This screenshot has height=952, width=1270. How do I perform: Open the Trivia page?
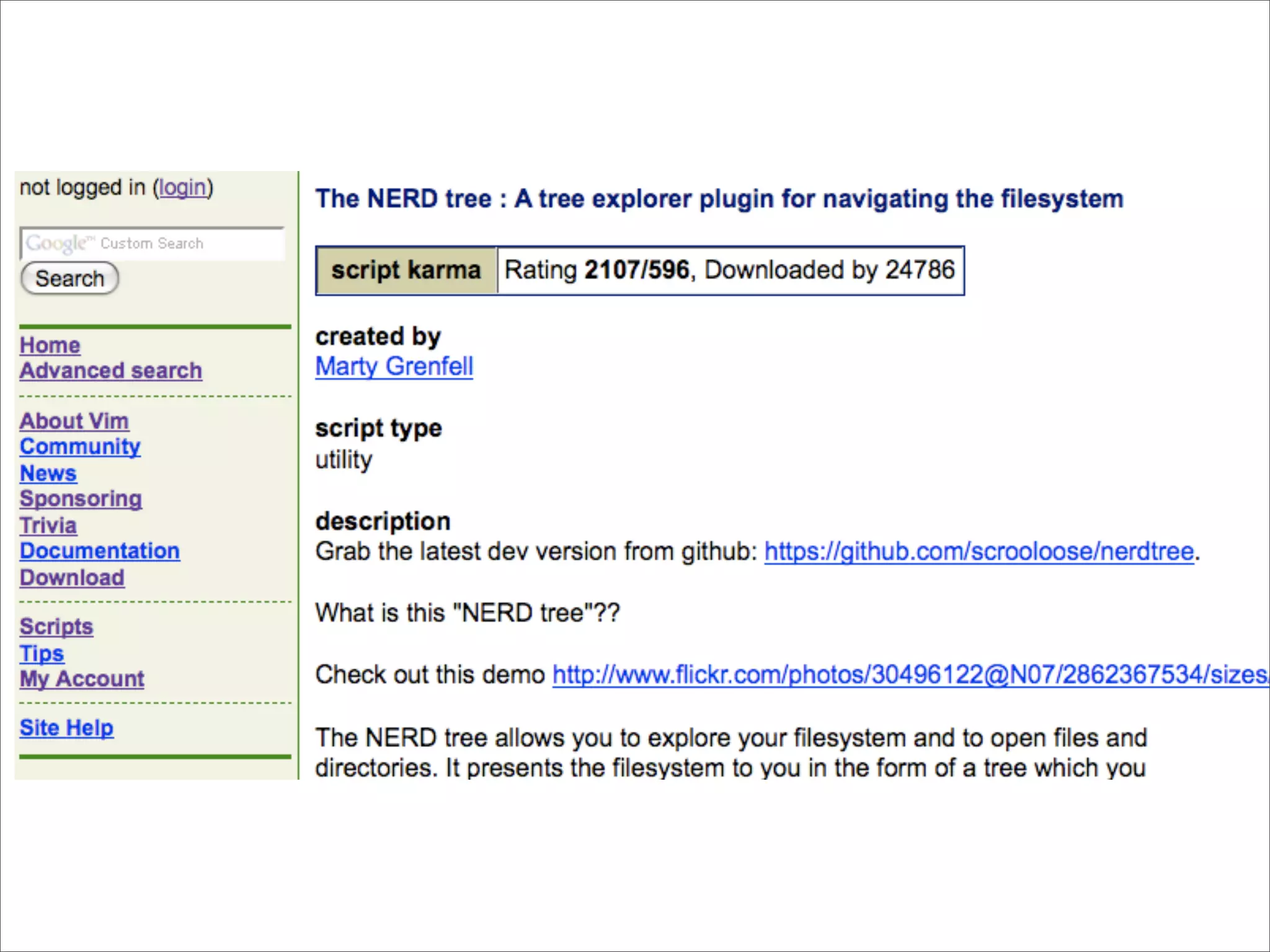coord(48,526)
